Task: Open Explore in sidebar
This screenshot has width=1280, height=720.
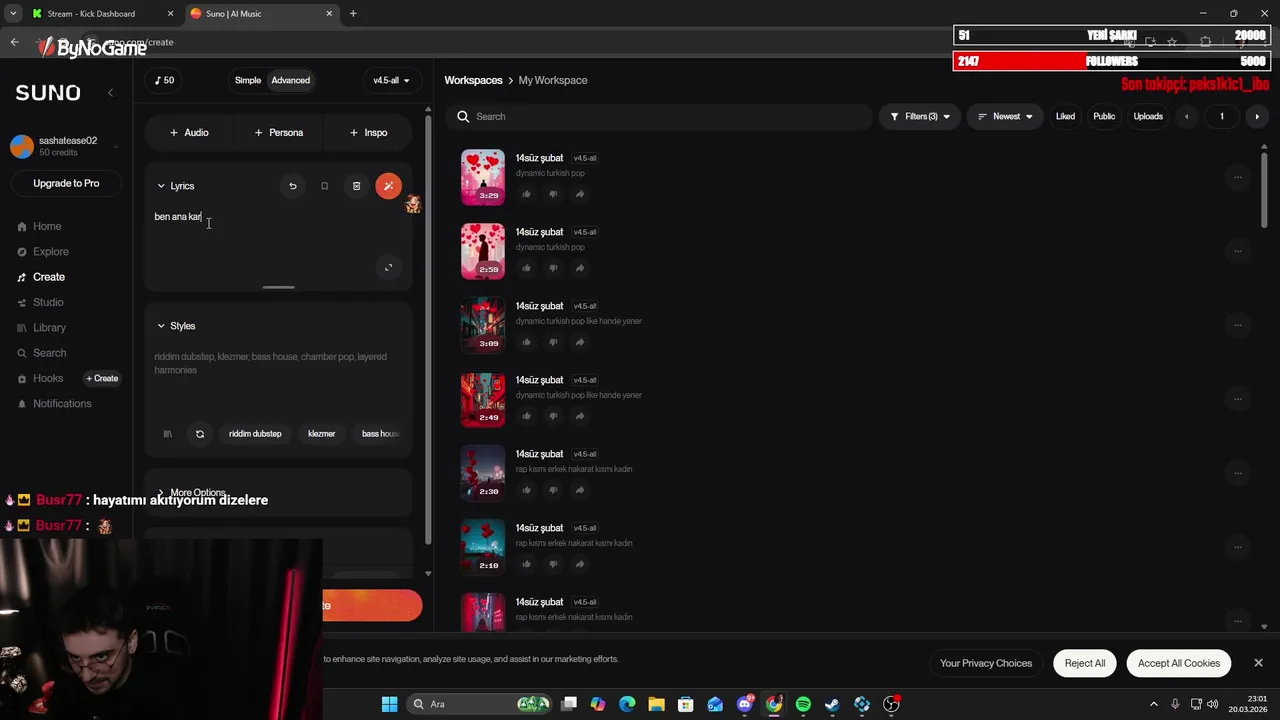Action: pos(50,252)
